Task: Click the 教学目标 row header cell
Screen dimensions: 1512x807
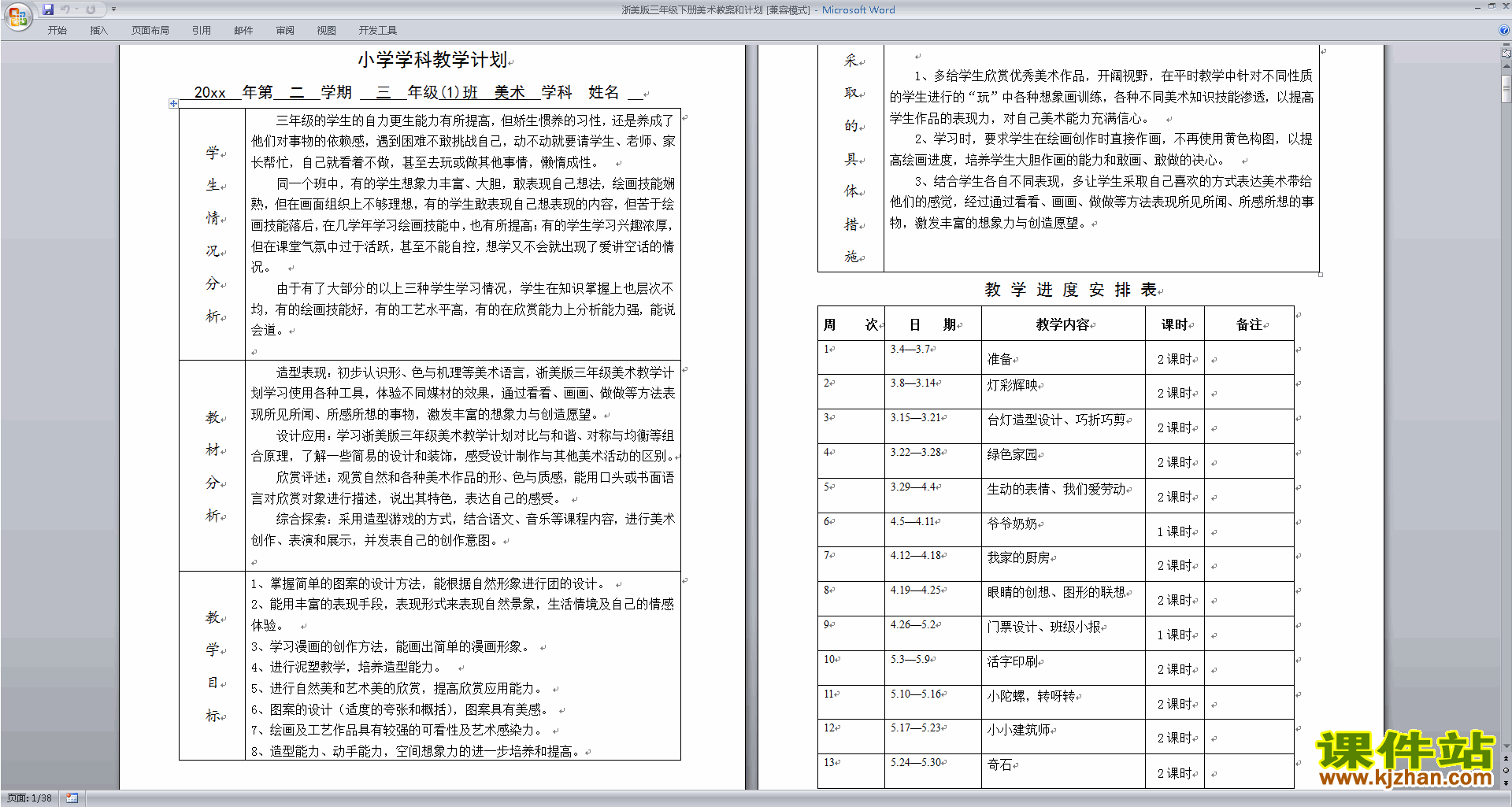Action: coord(213,666)
